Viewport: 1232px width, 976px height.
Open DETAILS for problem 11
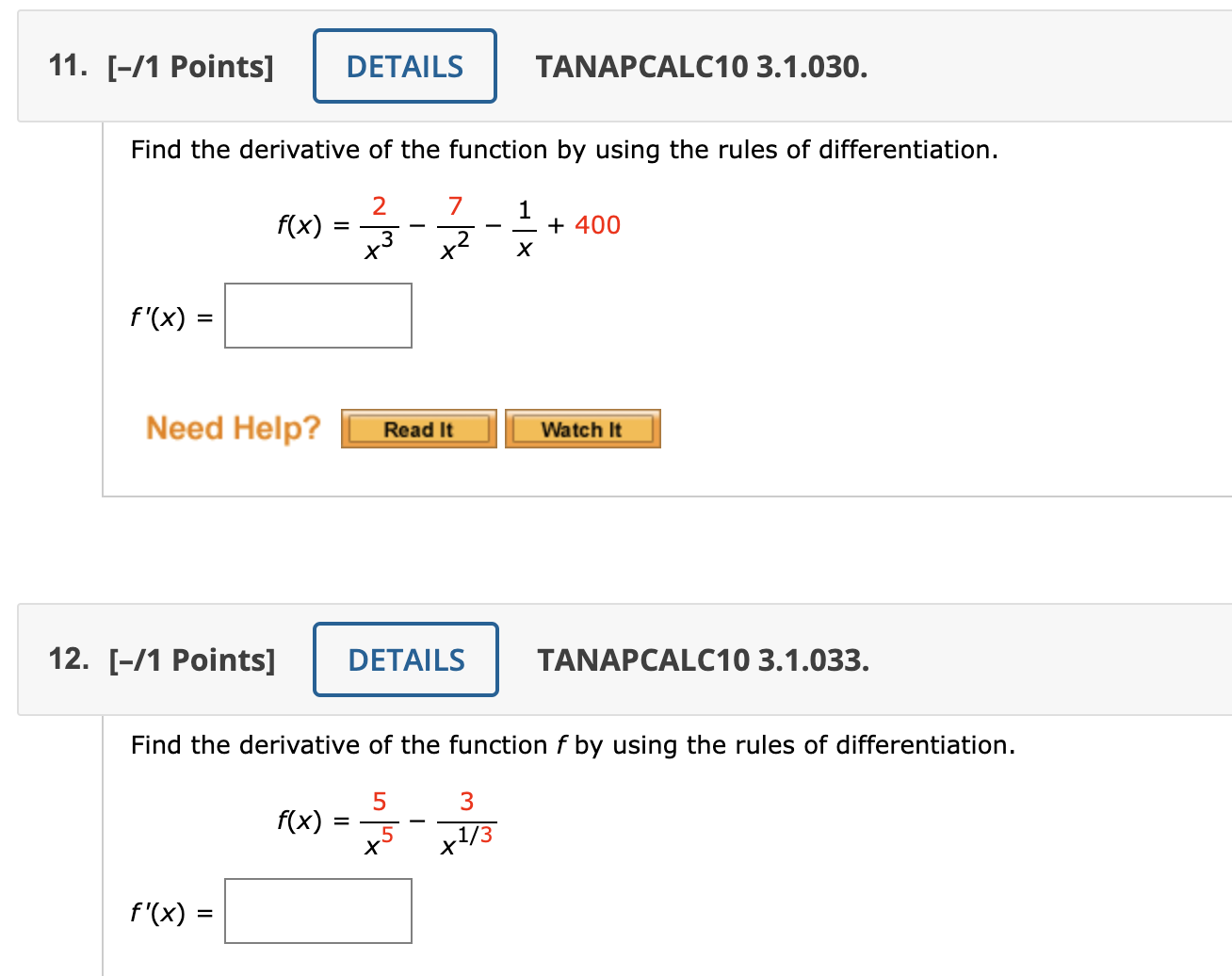tap(404, 66)
